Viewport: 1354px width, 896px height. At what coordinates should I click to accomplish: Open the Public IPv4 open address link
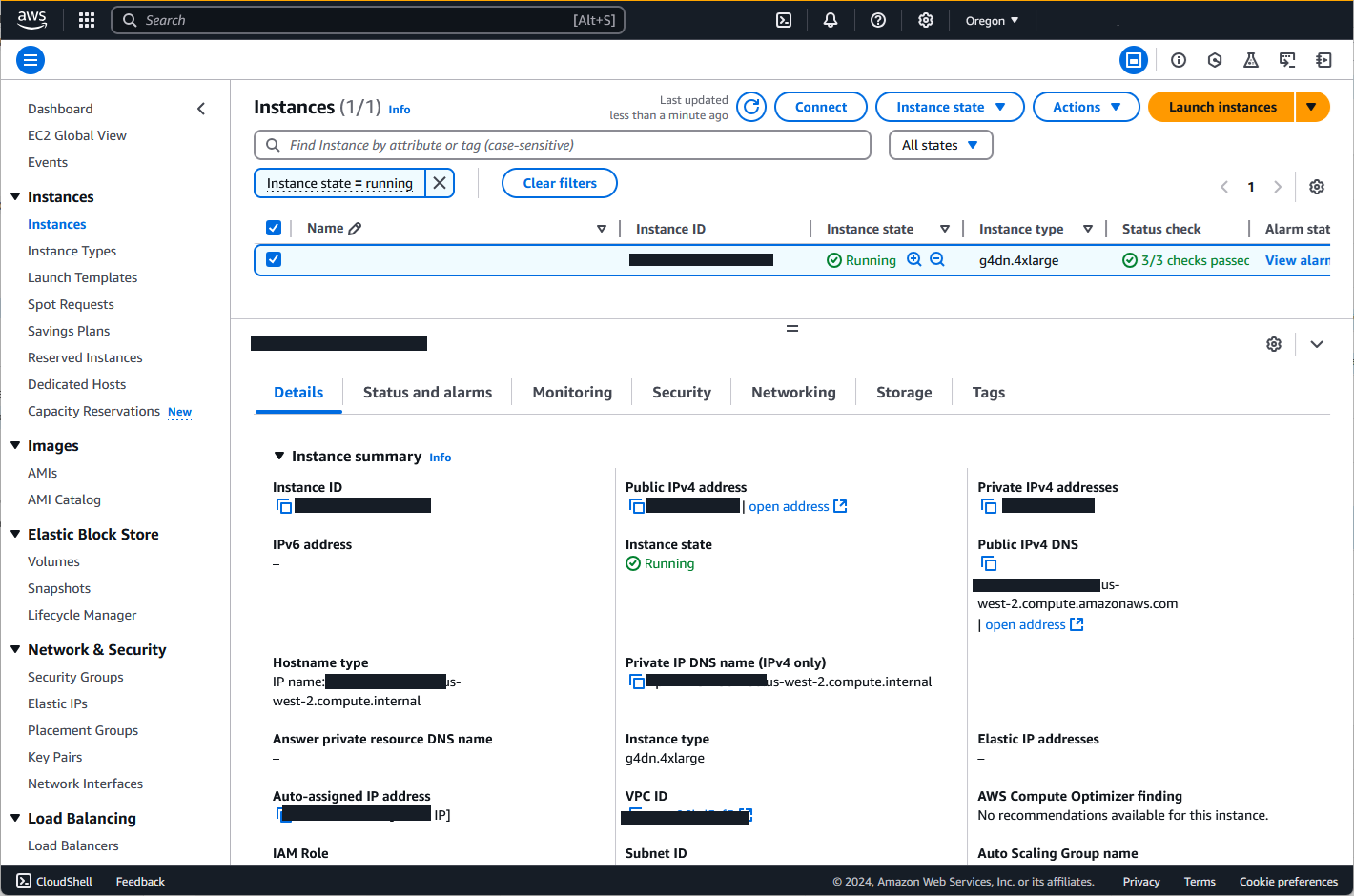pyautogui.click(x=797, y=506)
